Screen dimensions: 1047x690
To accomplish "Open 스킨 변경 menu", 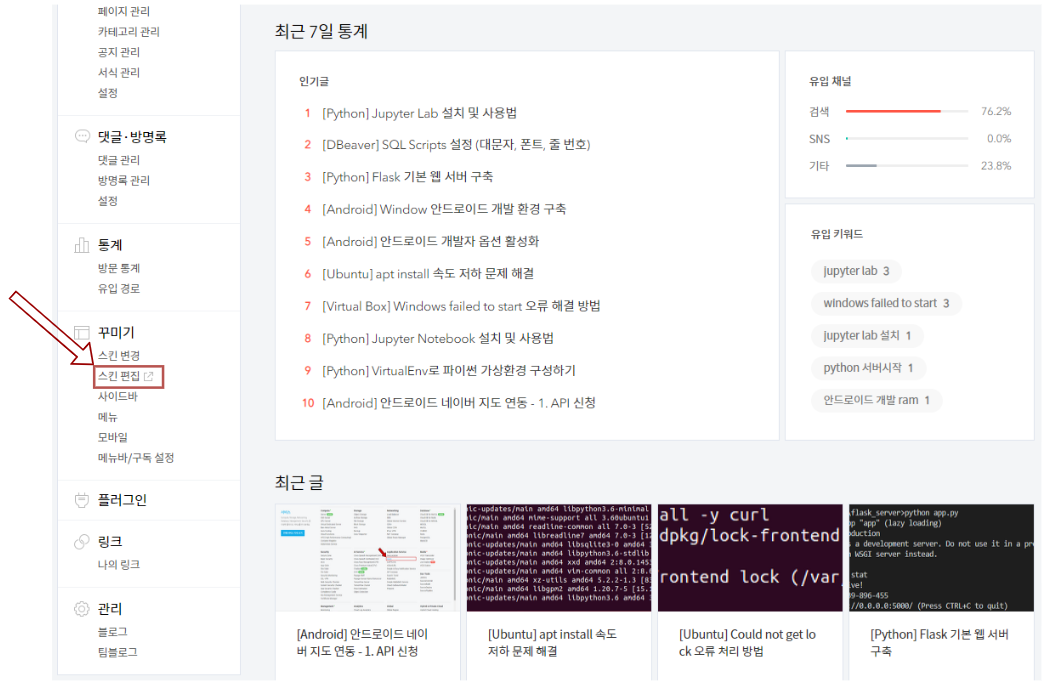I will tap(119, 355).
